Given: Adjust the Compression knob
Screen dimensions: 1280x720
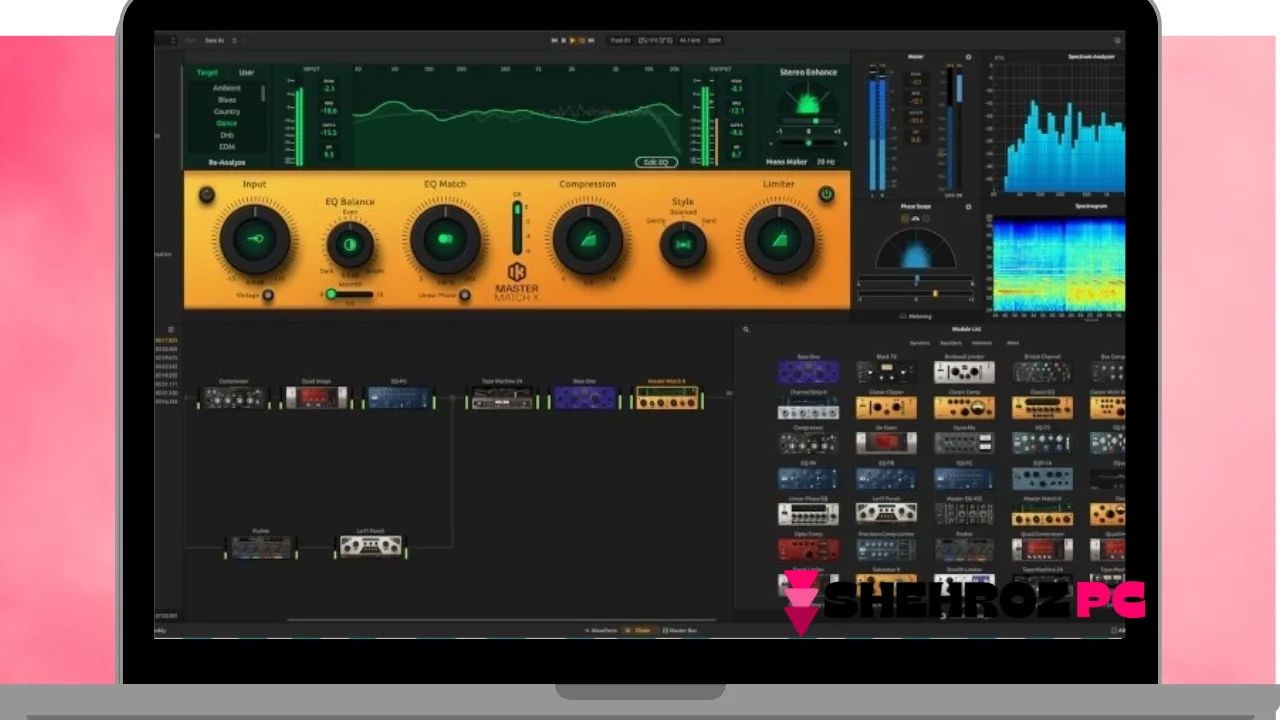Looking at the screenshot, I should pos(587,239).
